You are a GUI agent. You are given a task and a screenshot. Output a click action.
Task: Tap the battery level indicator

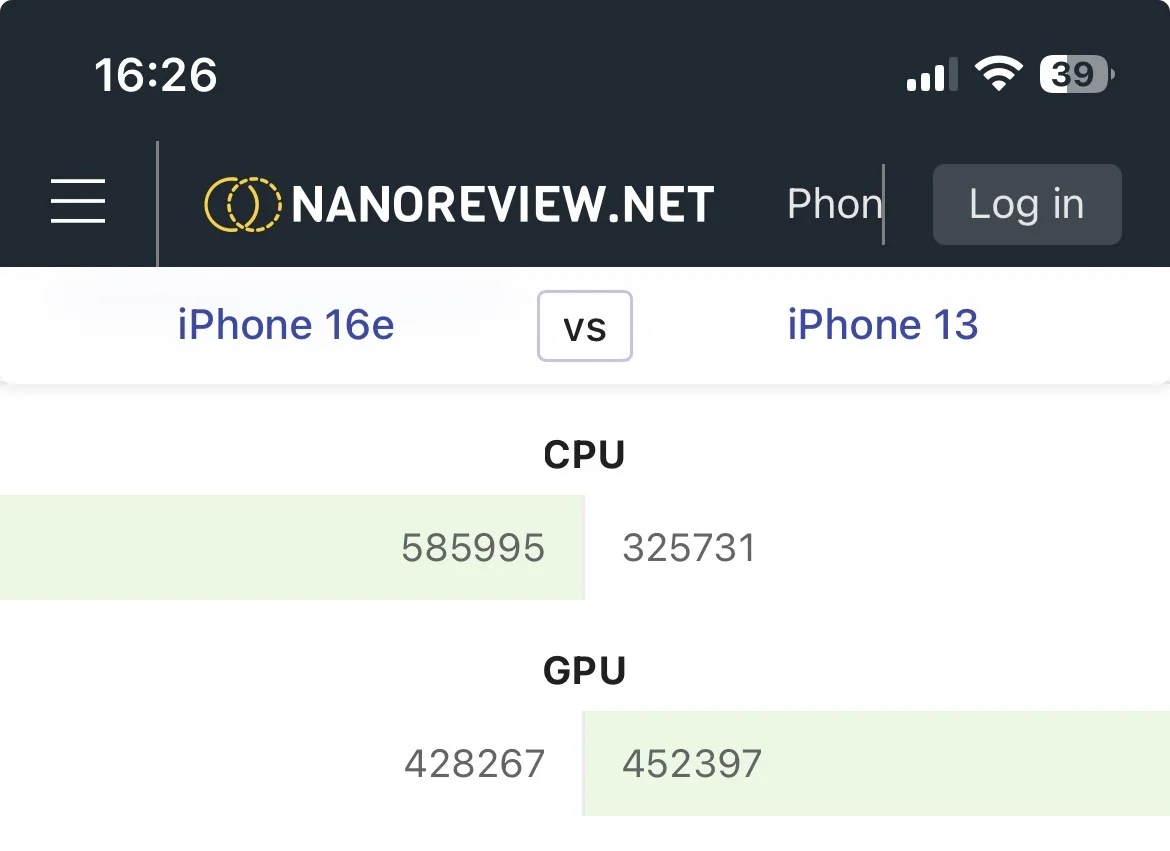1077,74
